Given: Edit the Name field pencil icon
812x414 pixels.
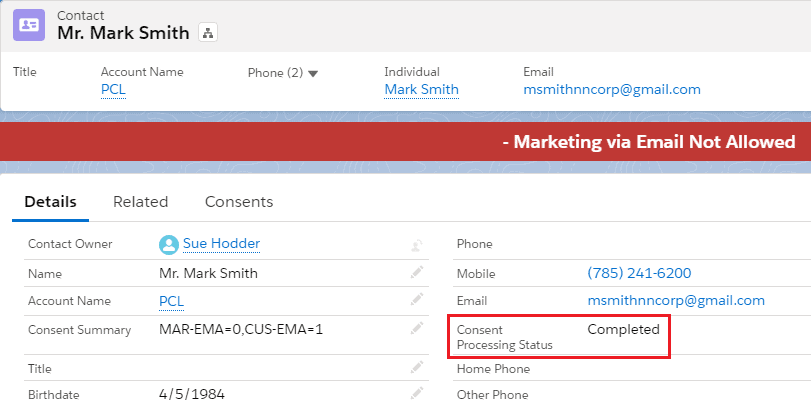Looking at the screenshot, I should click(x=417, y=272).
